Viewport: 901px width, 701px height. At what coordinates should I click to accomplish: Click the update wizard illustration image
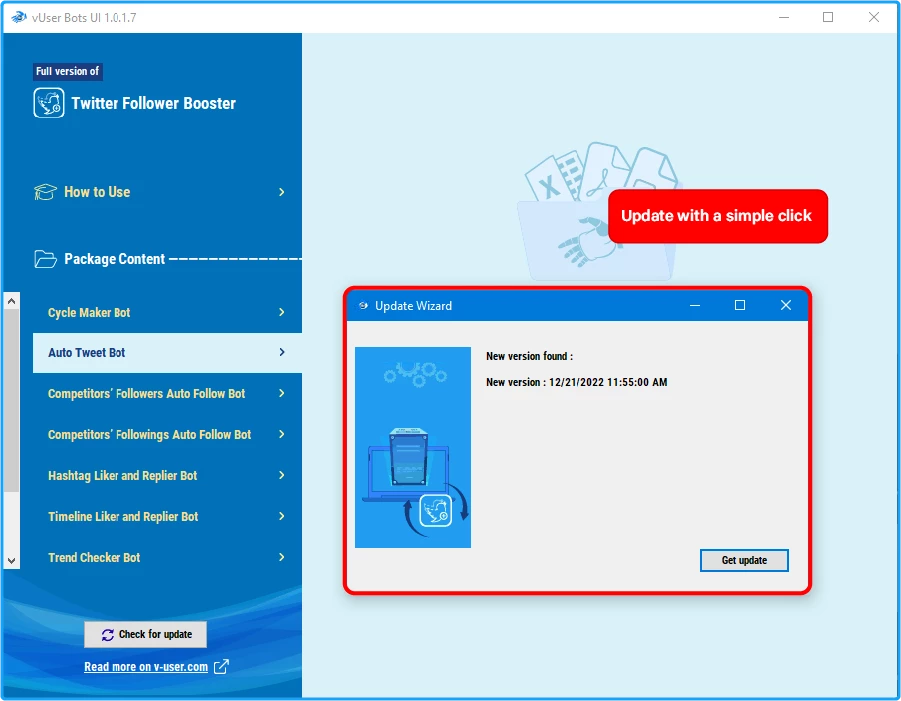(413, 447)
